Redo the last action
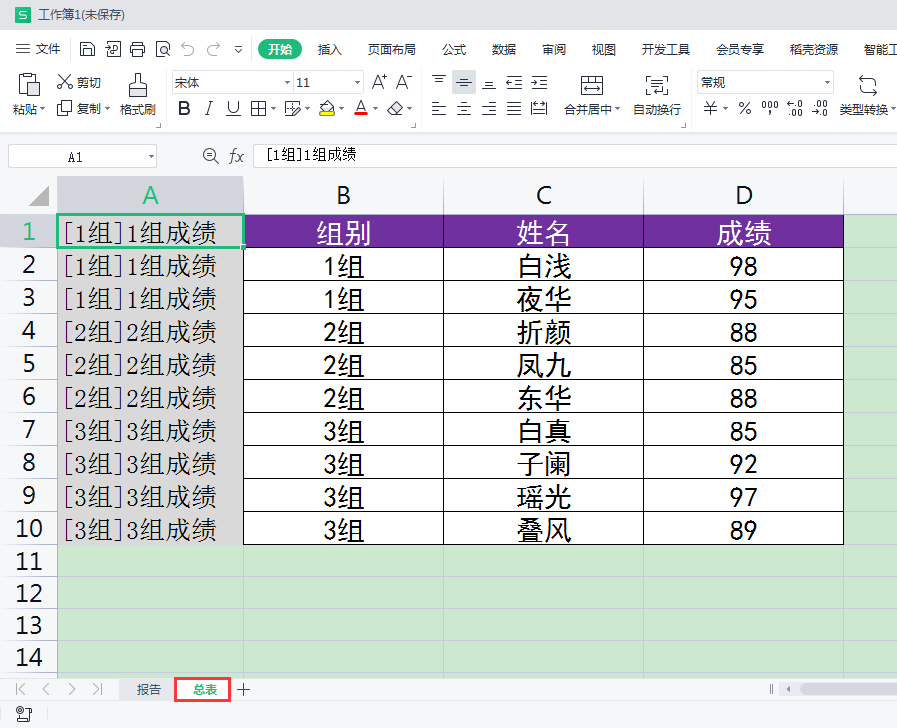The image size is (897, 728). coord(213,50)
